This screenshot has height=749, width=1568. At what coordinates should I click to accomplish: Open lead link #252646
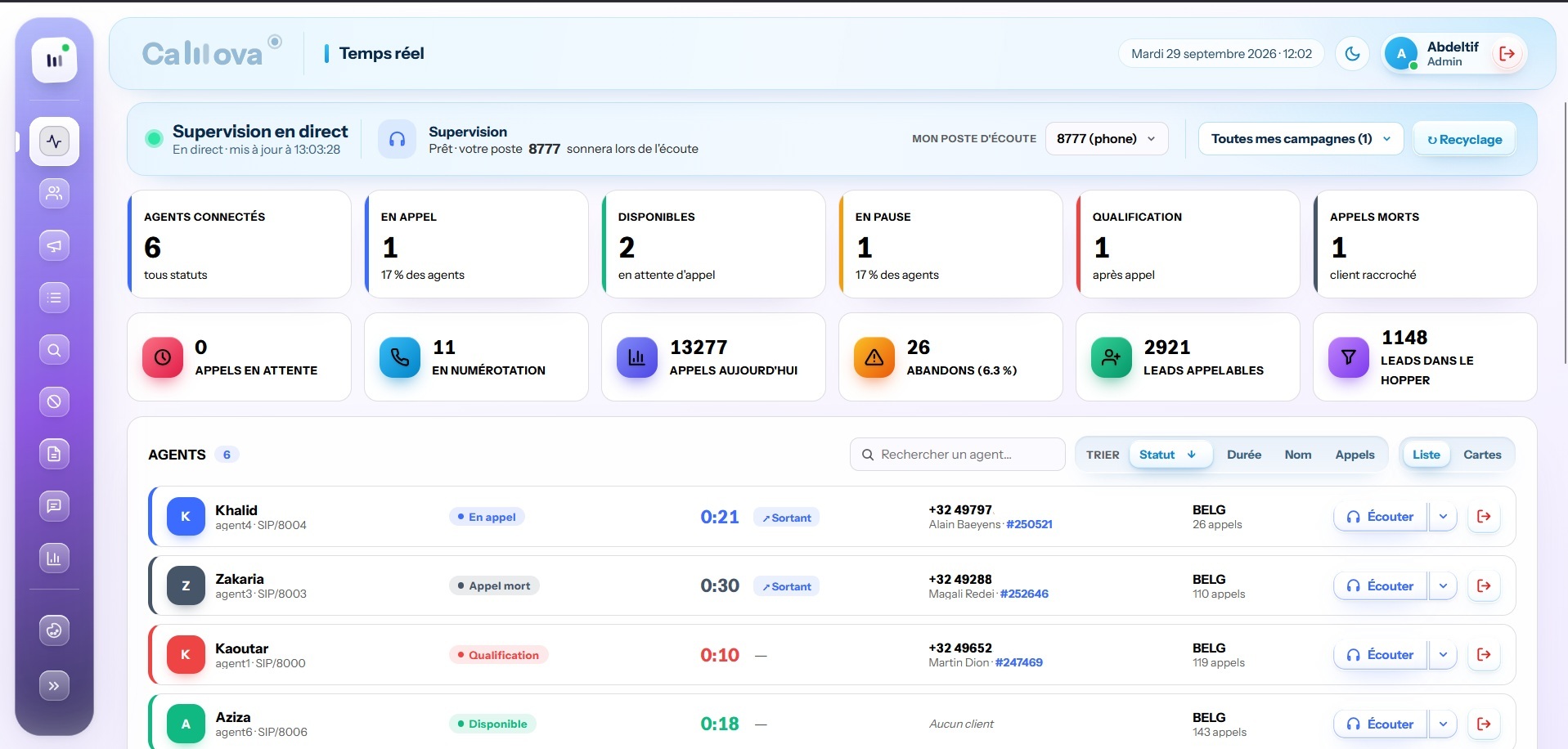click(x=1024, y=594)
